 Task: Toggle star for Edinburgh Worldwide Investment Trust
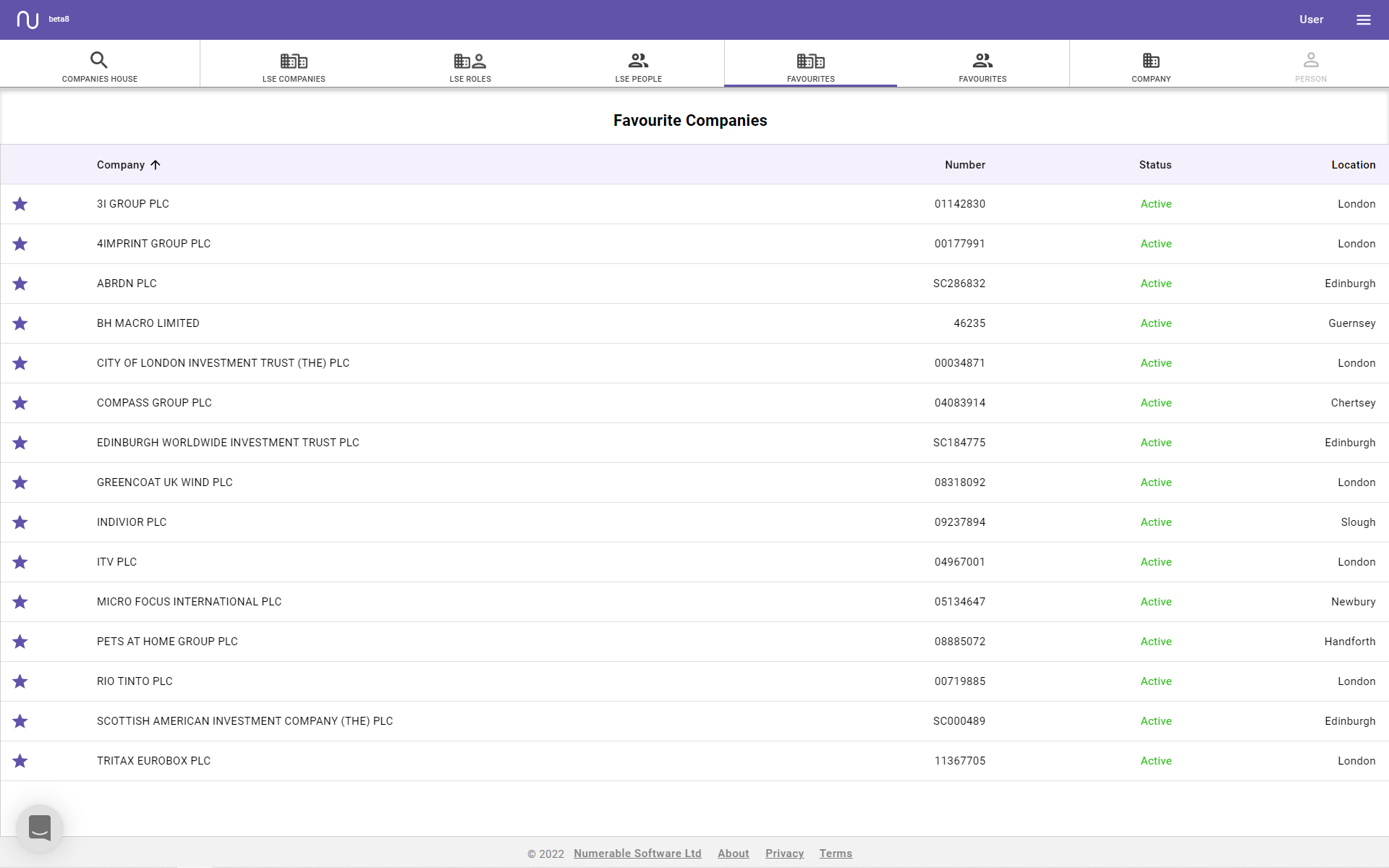point(20,443)
